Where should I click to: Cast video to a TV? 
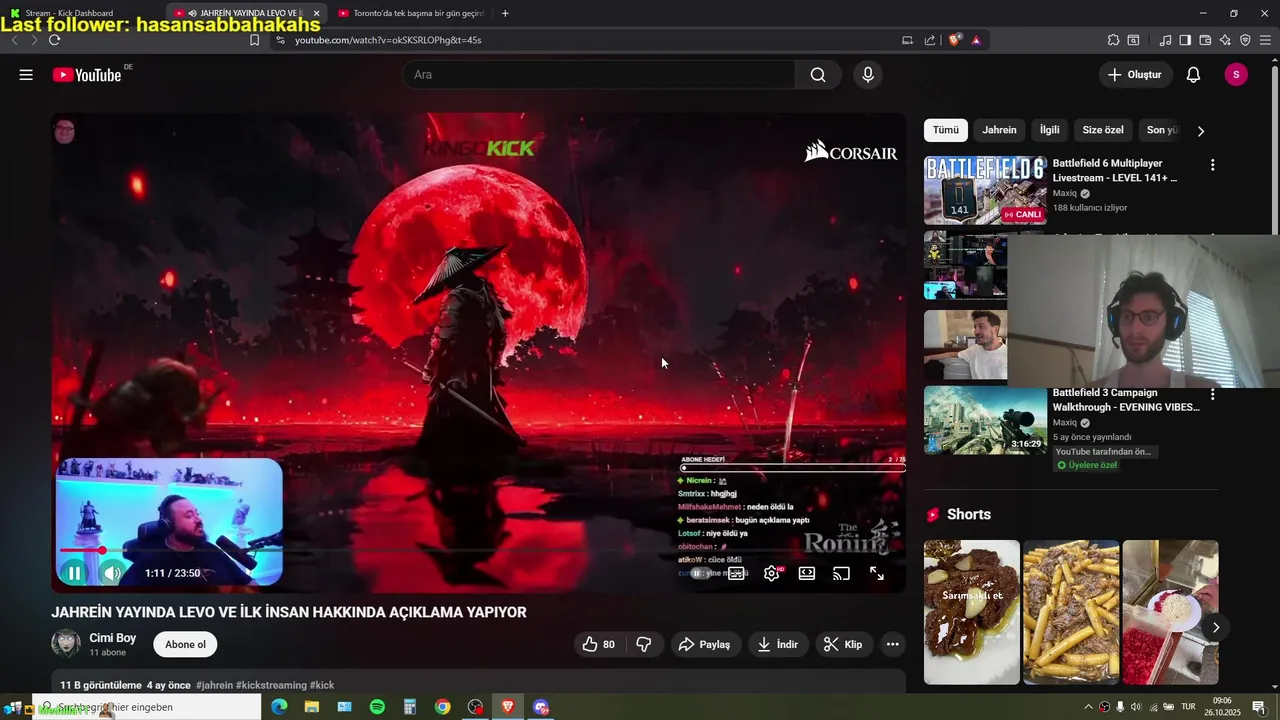[x=841, y=573]
